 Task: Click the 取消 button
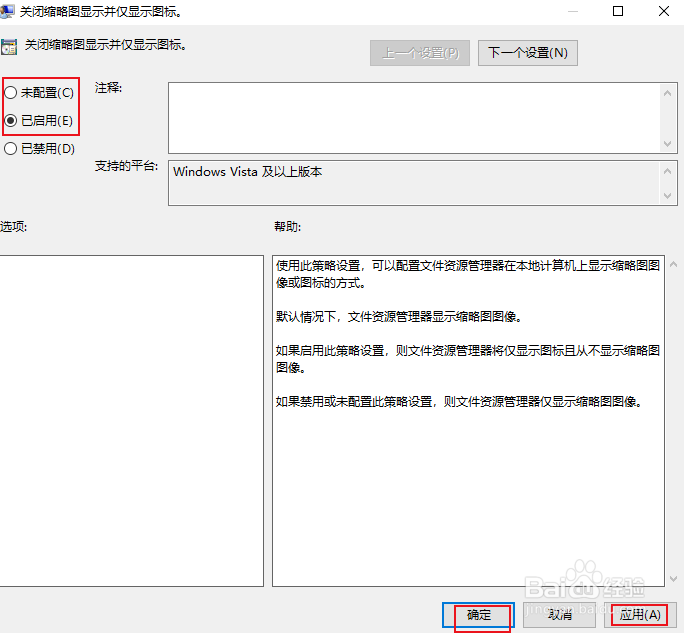click(x=560, y=615)
